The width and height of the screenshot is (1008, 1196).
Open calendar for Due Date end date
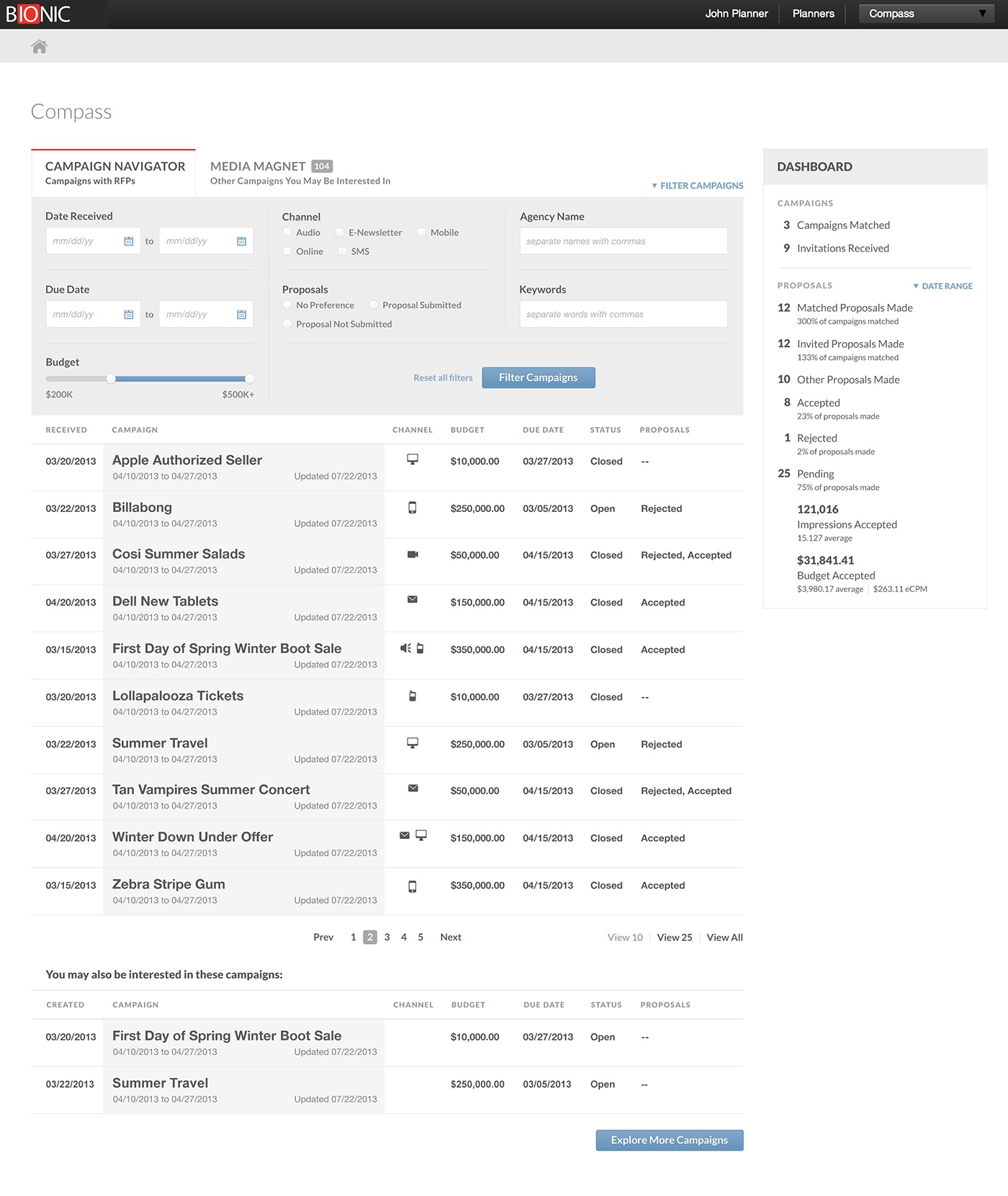pos(242,315)
